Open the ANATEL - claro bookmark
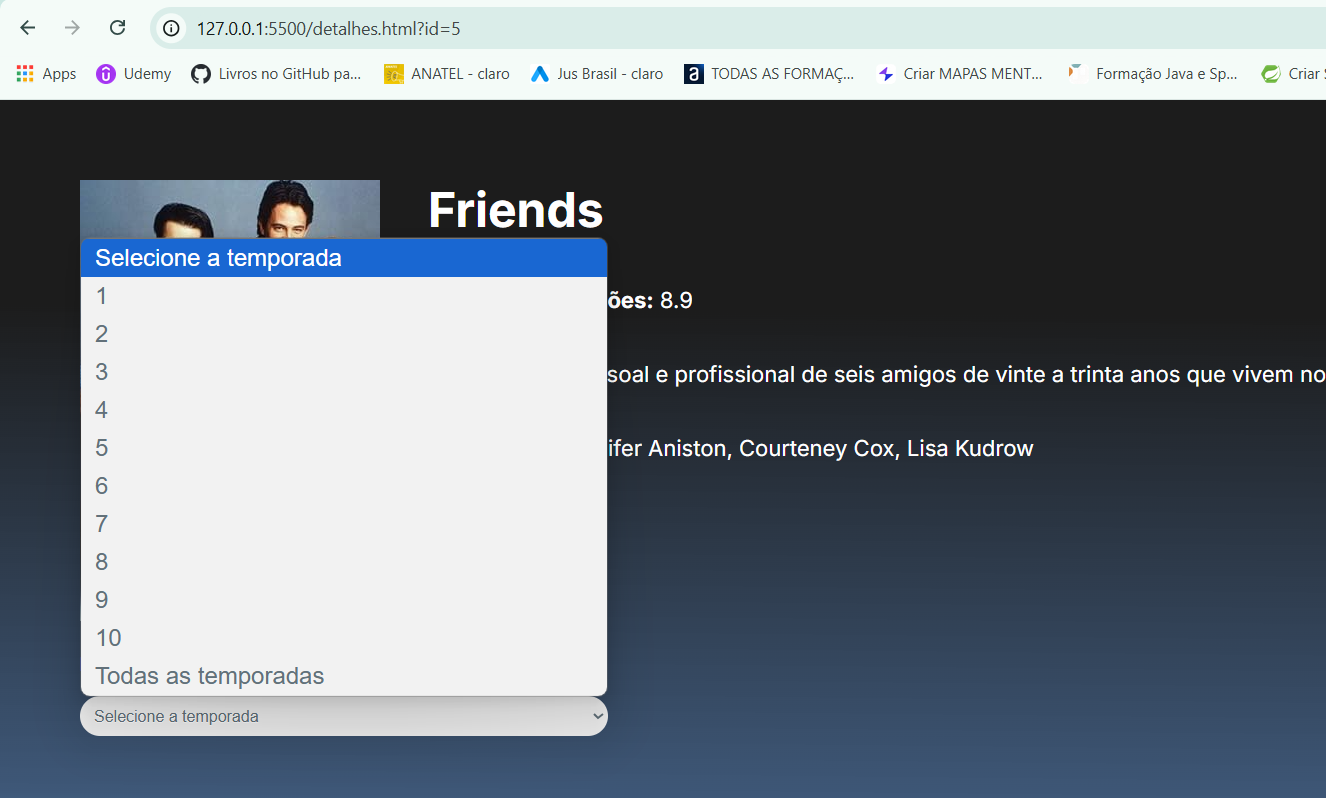 447,74
